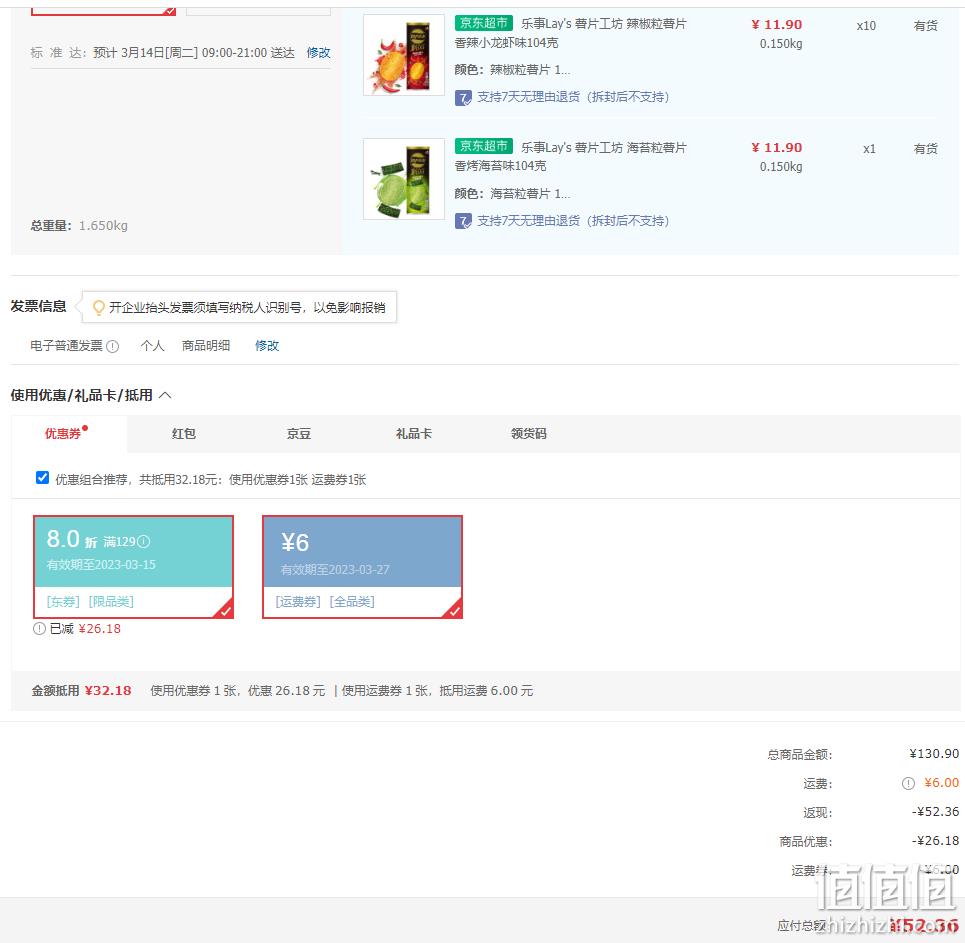Viewport: 965px width, 943px height.
Task: Click the info icon beside 已减 ¥26.18
Action: [39, 628]
